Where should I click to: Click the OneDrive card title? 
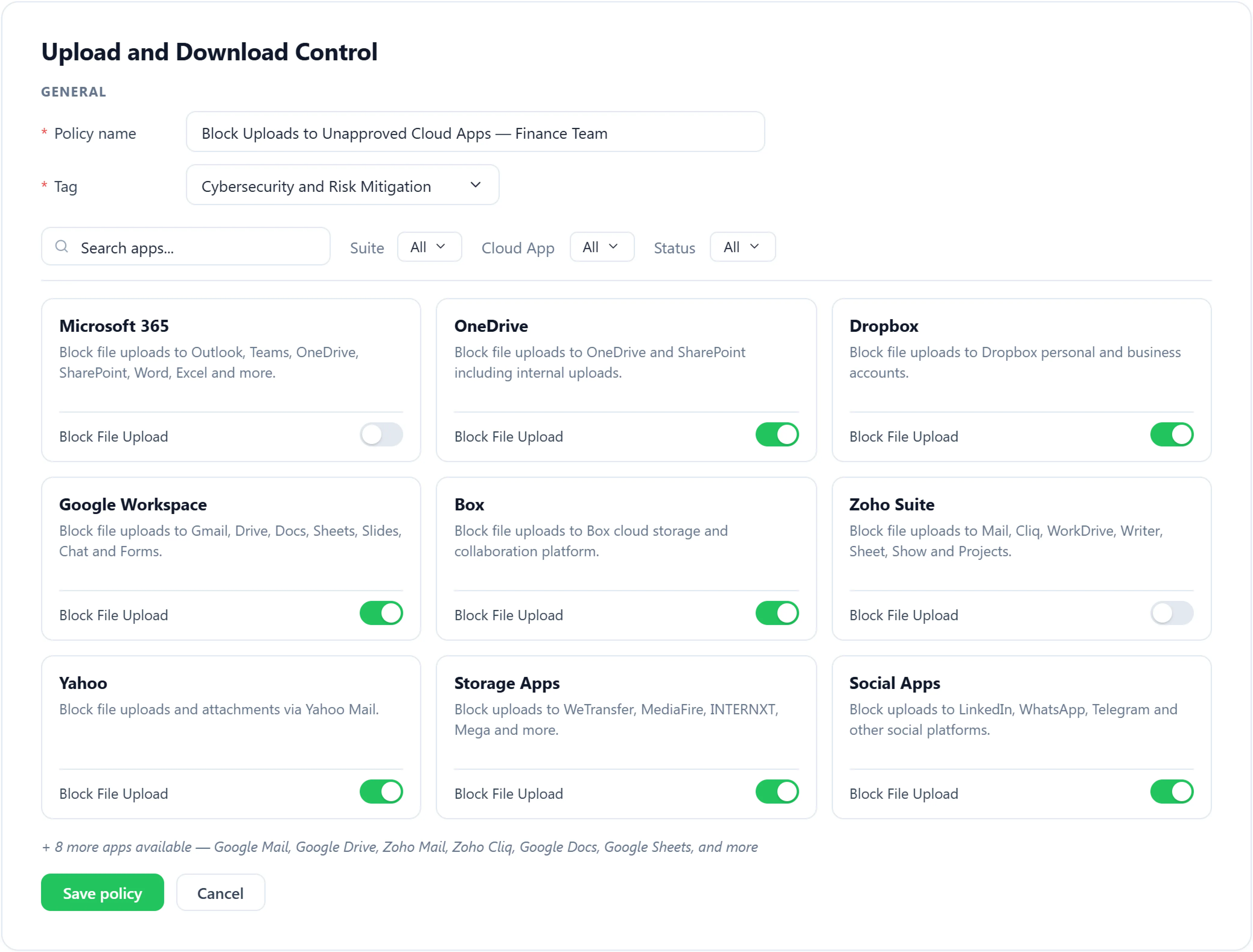[x=491, y=326]
